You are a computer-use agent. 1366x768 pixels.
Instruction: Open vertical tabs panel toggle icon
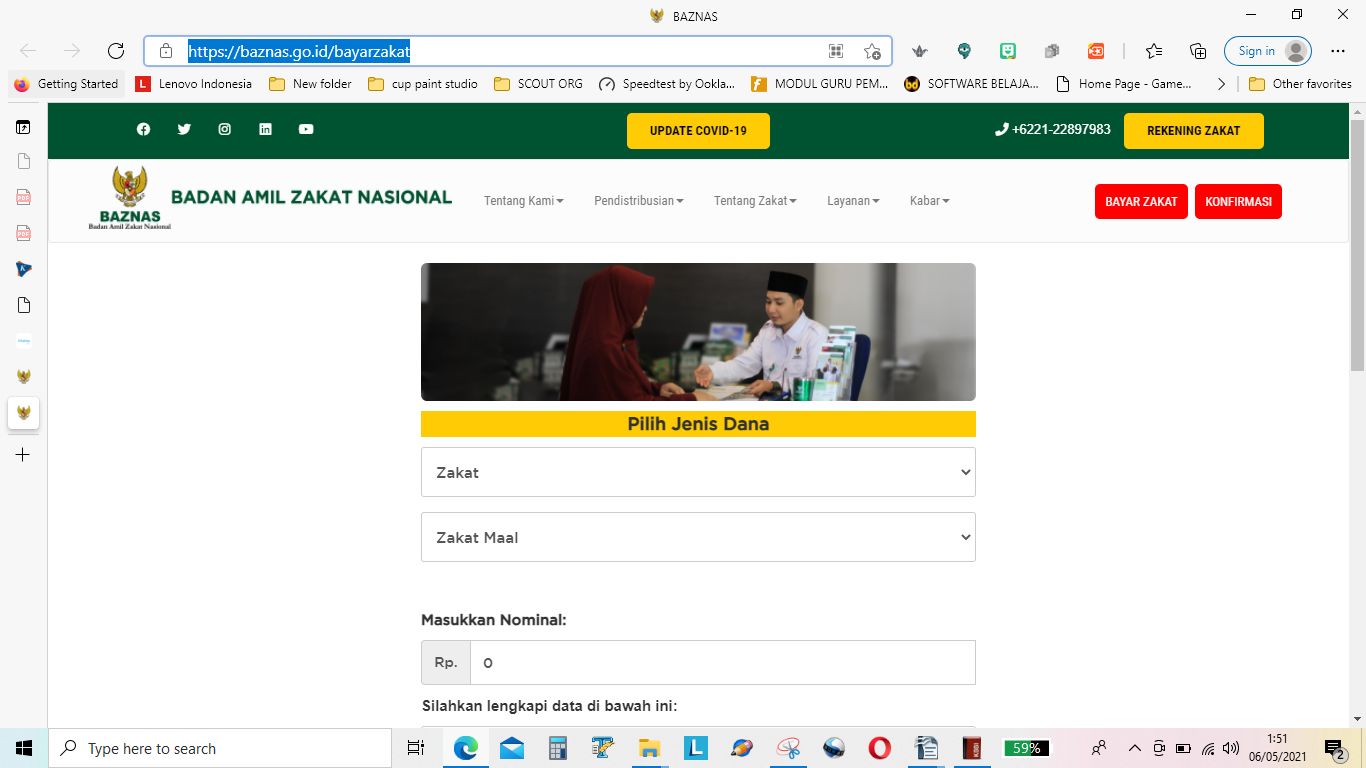[x=23, y=127]
